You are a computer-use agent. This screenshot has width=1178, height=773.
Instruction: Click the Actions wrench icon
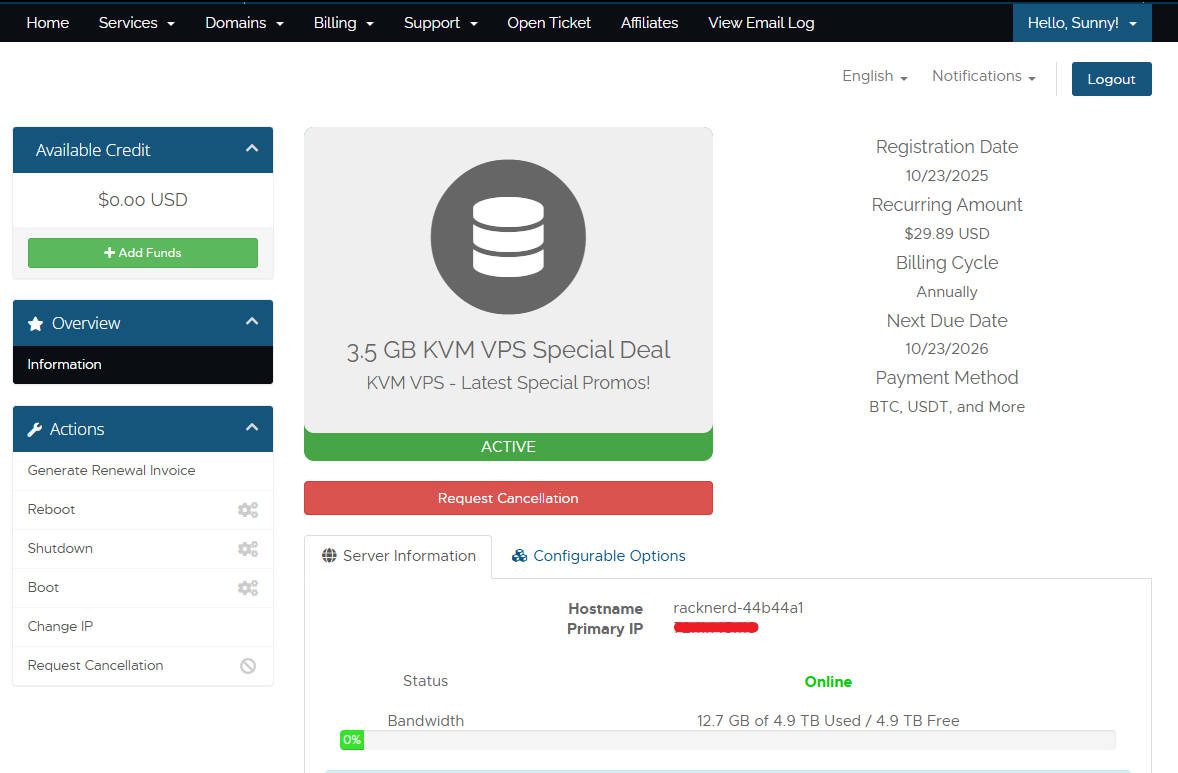pos(35,430)
